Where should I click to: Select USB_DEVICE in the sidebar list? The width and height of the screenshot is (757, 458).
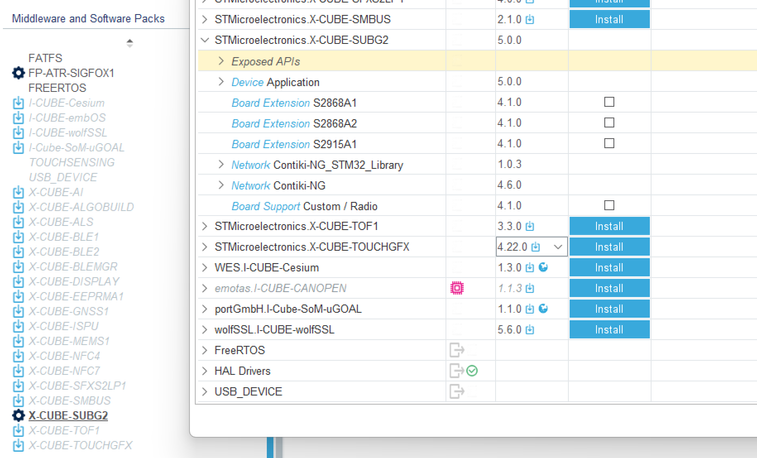point(63,177)
